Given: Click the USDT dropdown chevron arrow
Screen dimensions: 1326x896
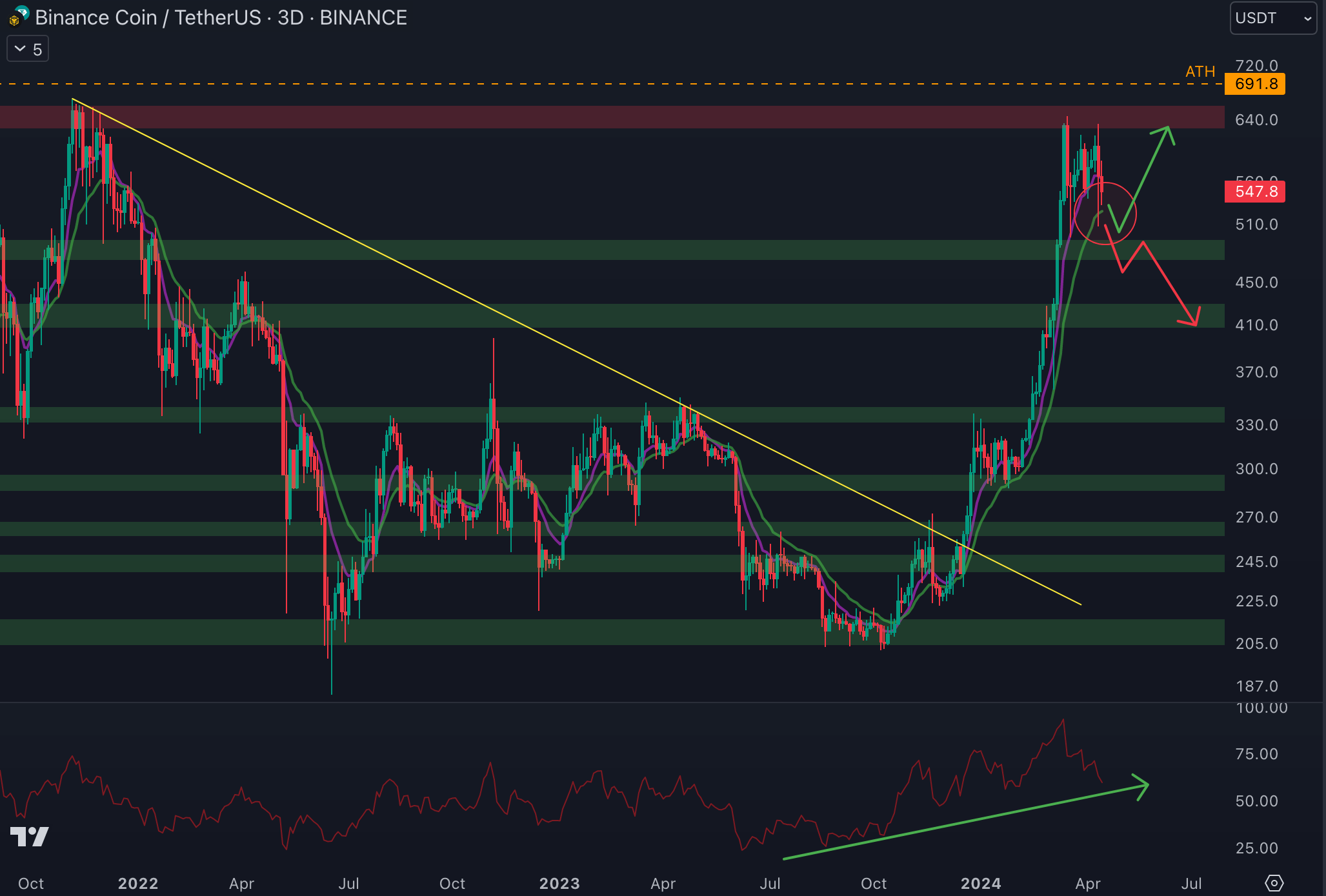Looking at the screenshot, I should click(x=1307, y=18).
